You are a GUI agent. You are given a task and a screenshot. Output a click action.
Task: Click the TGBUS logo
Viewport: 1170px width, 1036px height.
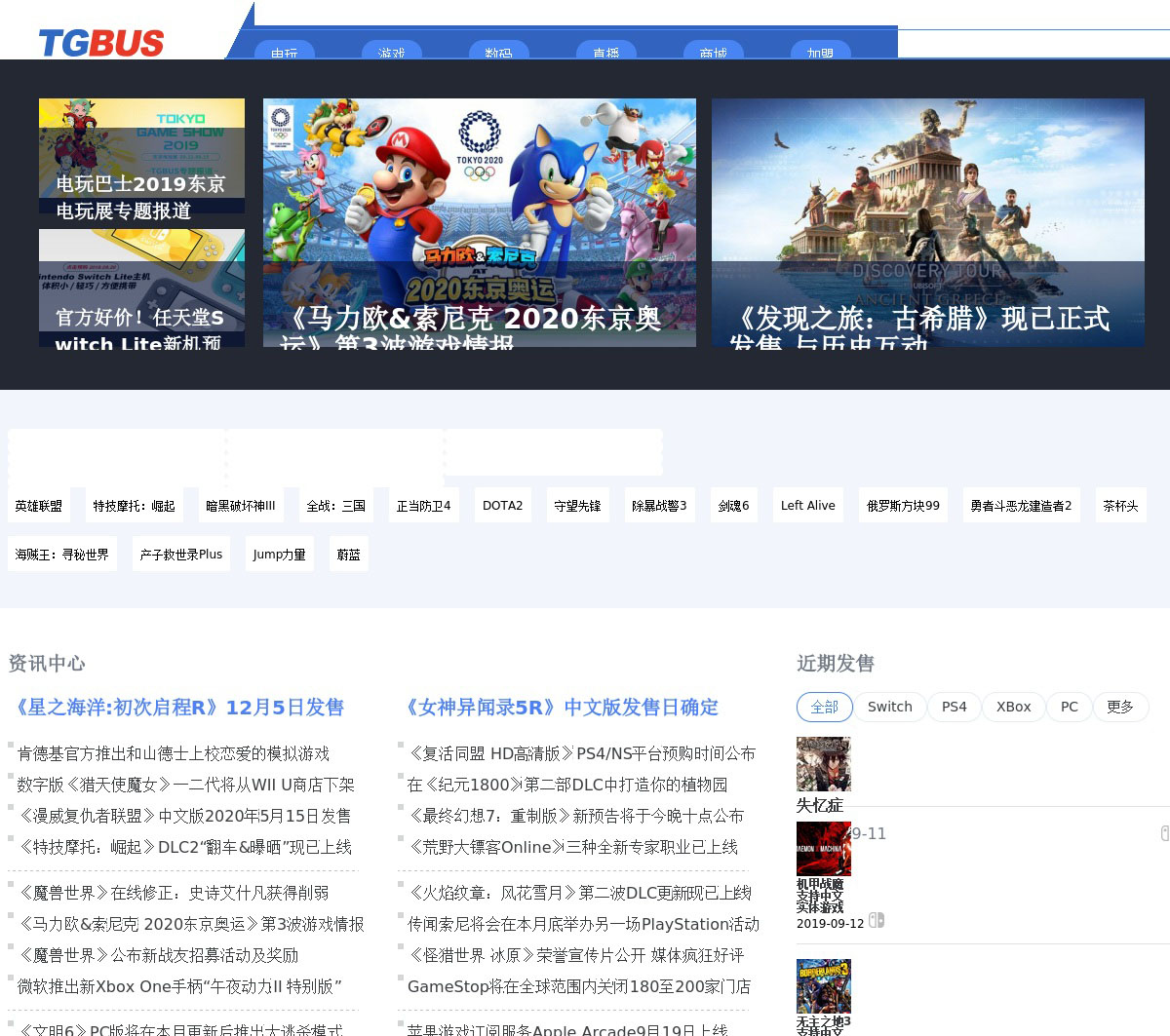coord(101,43)
